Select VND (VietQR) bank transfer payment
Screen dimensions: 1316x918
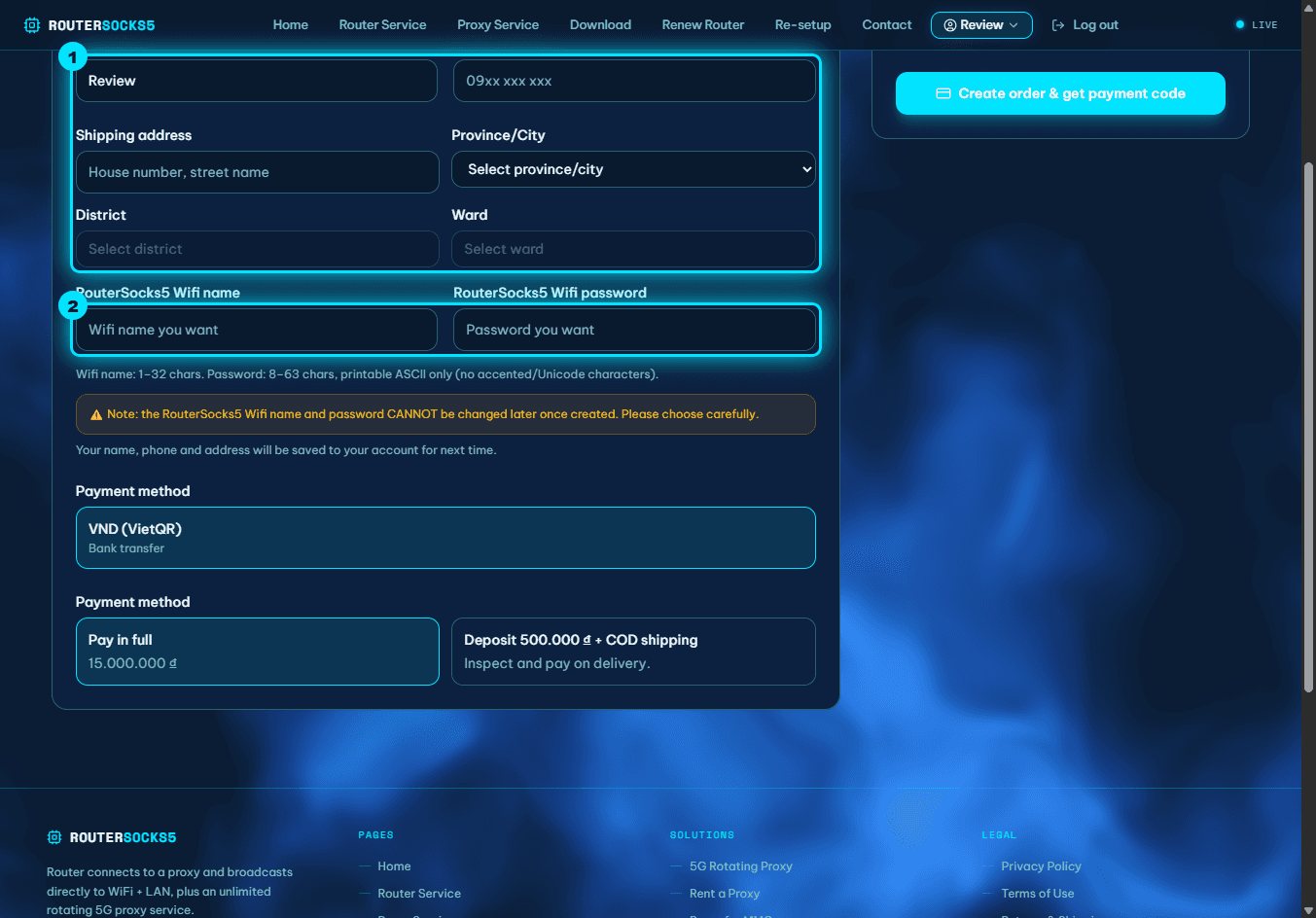(x=445, y=538)
